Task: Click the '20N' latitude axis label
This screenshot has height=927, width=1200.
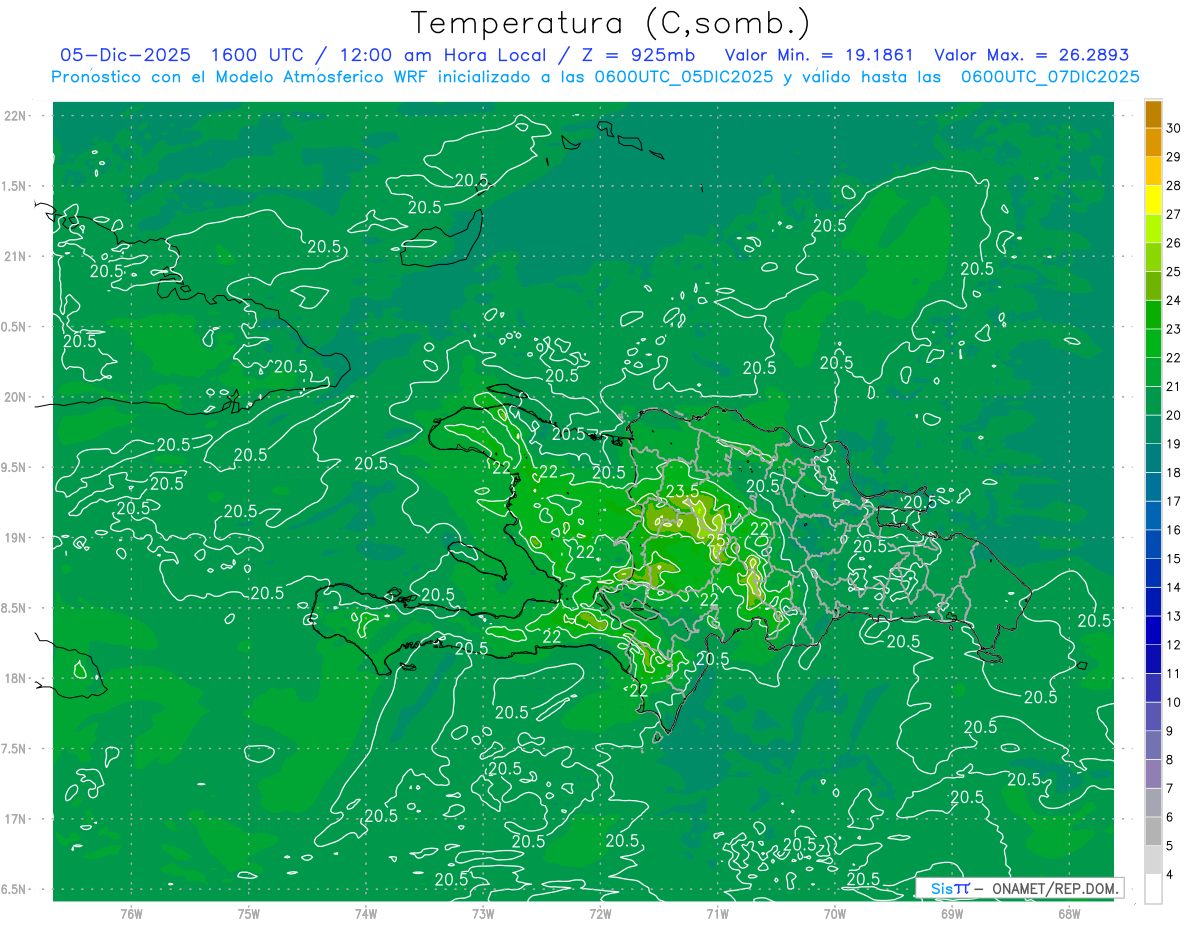Action: pos(15,397)
